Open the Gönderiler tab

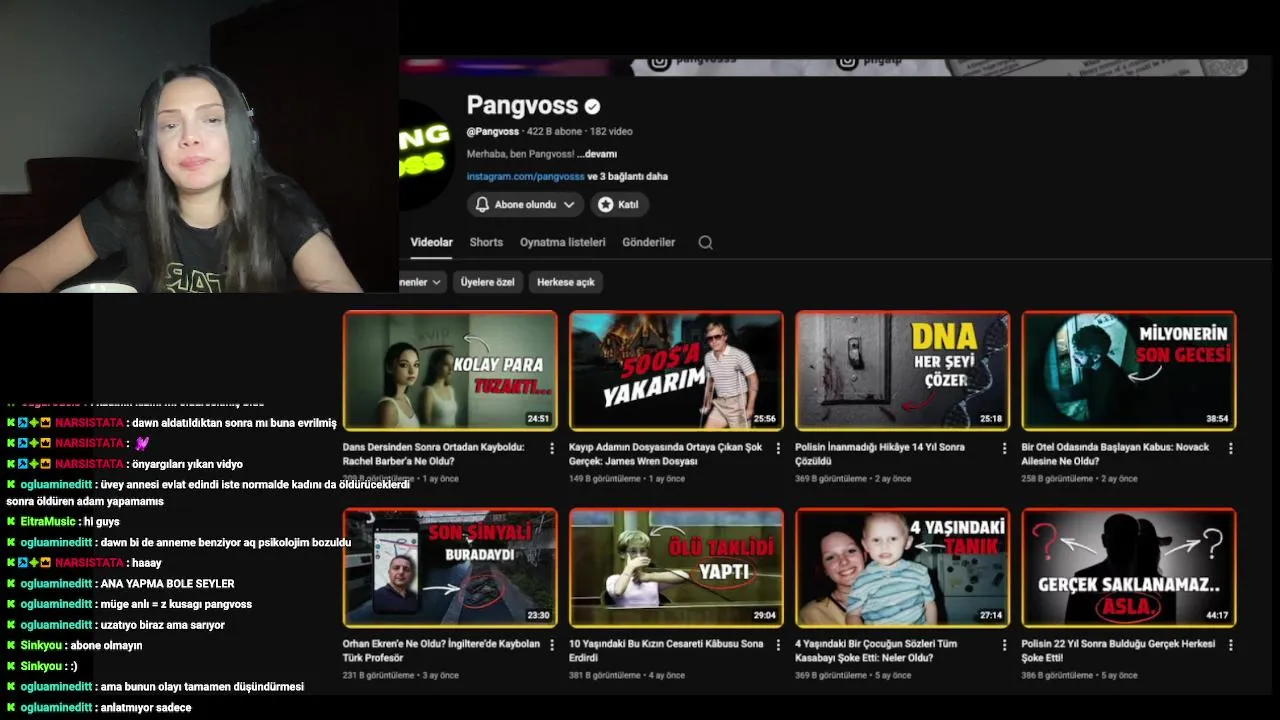coord(648,242)
